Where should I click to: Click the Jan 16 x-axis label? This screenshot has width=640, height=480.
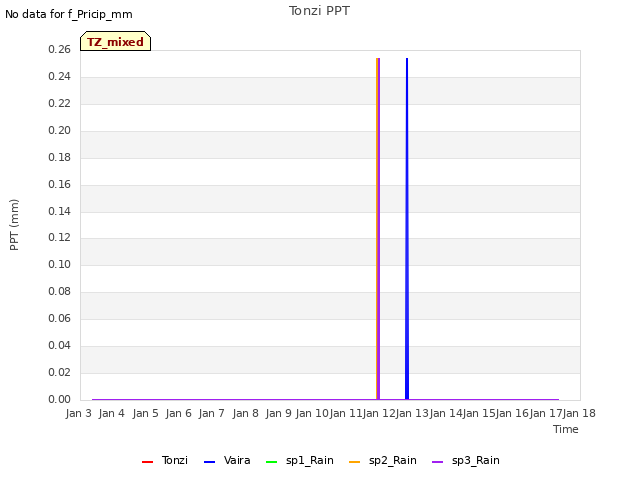[x=513, y=413]
